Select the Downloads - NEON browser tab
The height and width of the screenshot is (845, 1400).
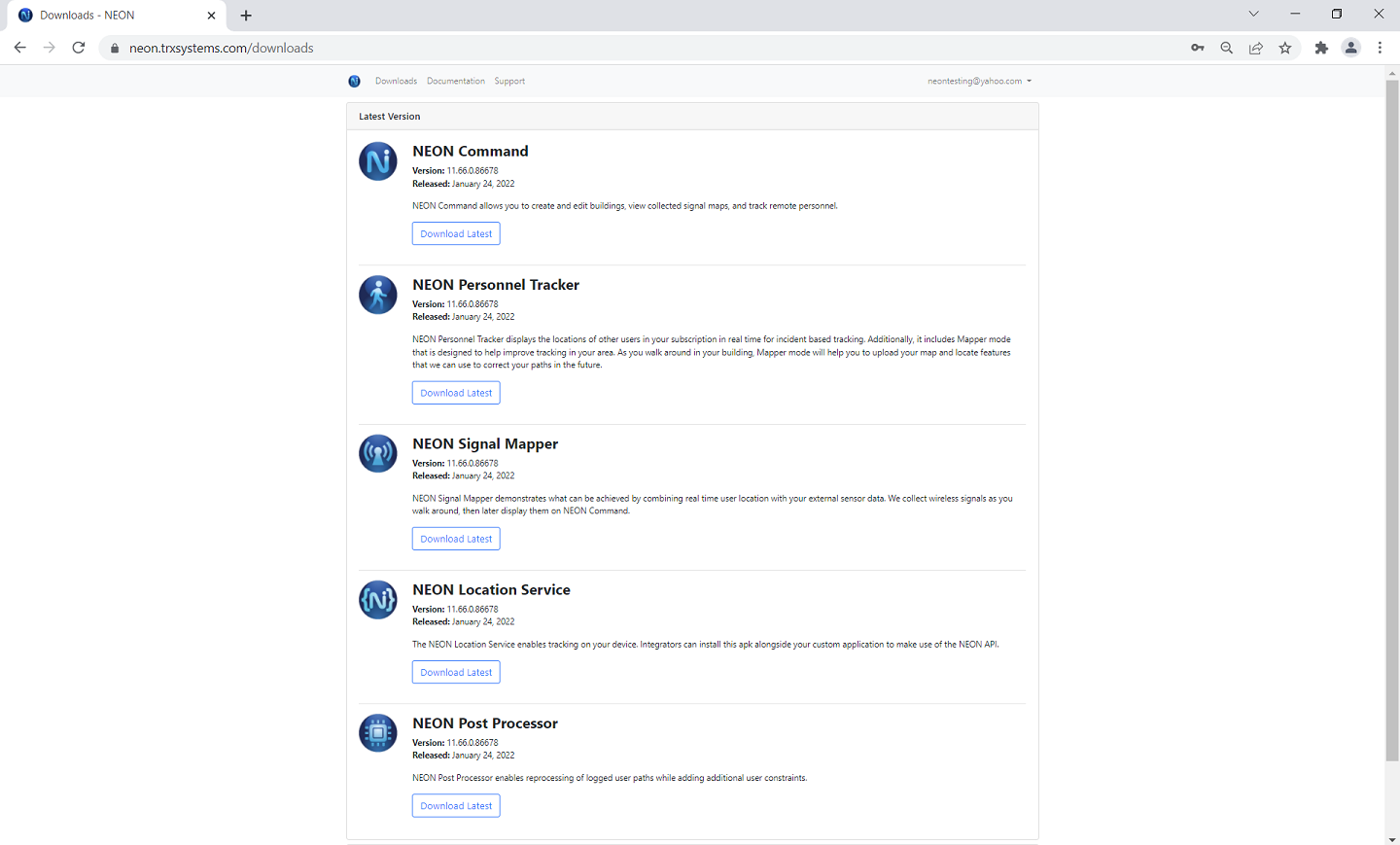pos(117,16)
